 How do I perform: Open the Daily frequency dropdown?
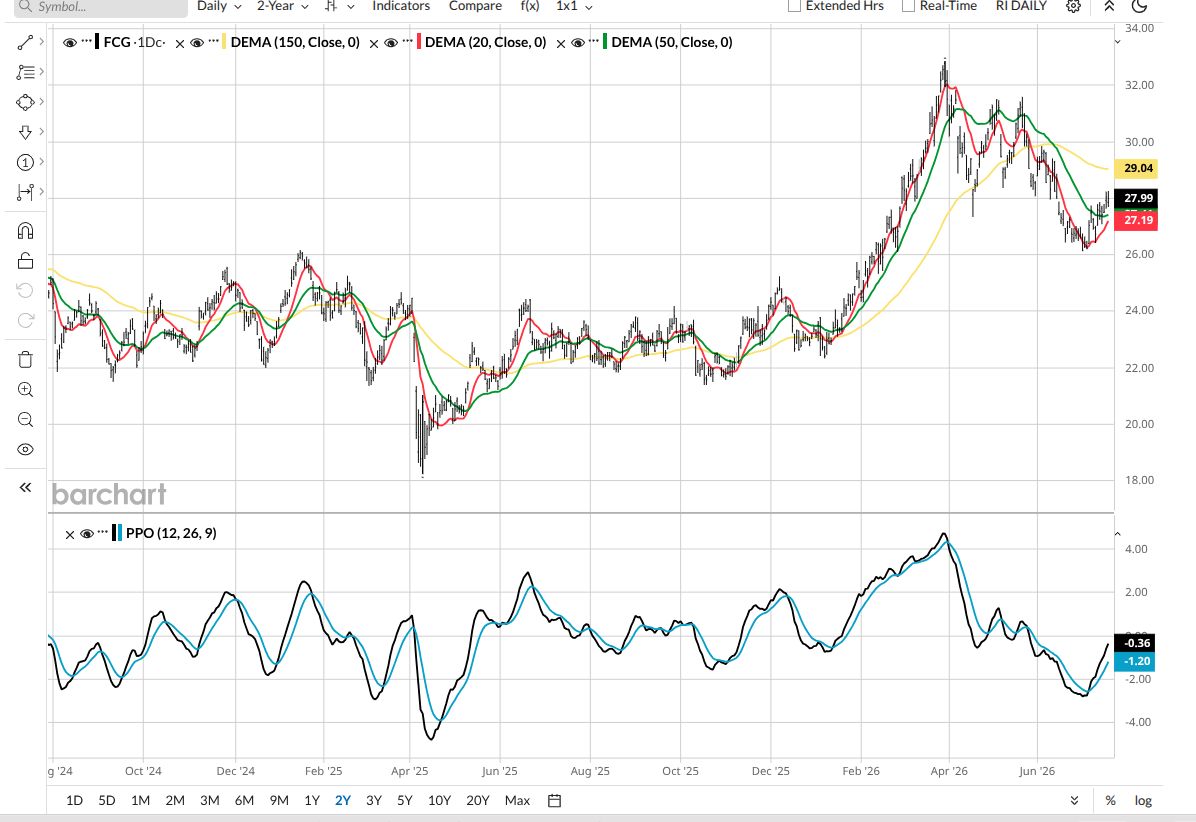219,6
